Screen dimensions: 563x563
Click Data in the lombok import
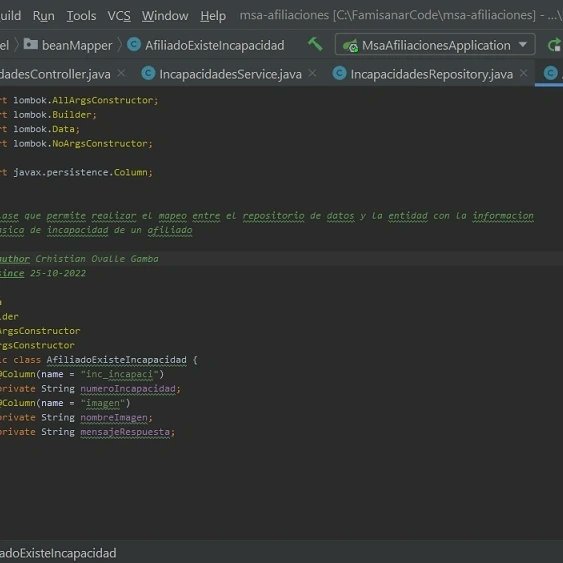tap(63, 129)
